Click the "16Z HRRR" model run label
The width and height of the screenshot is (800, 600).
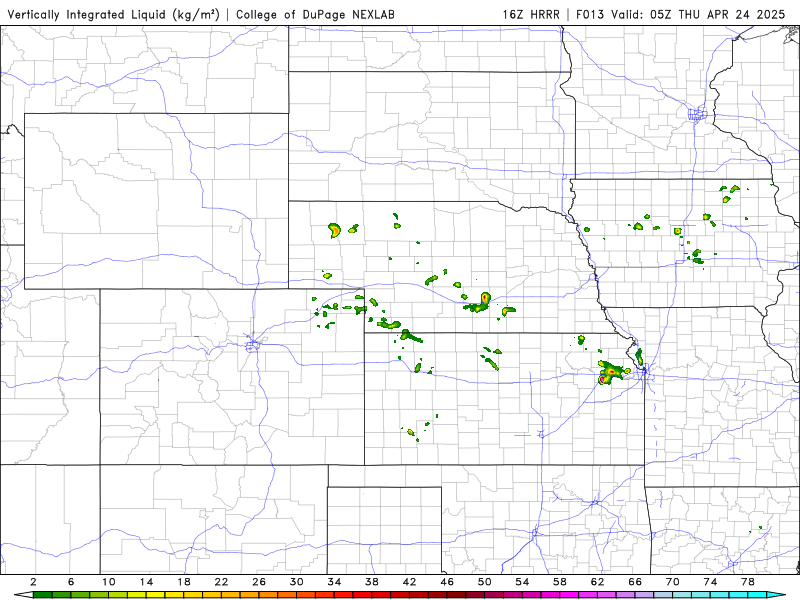point(531,14)
